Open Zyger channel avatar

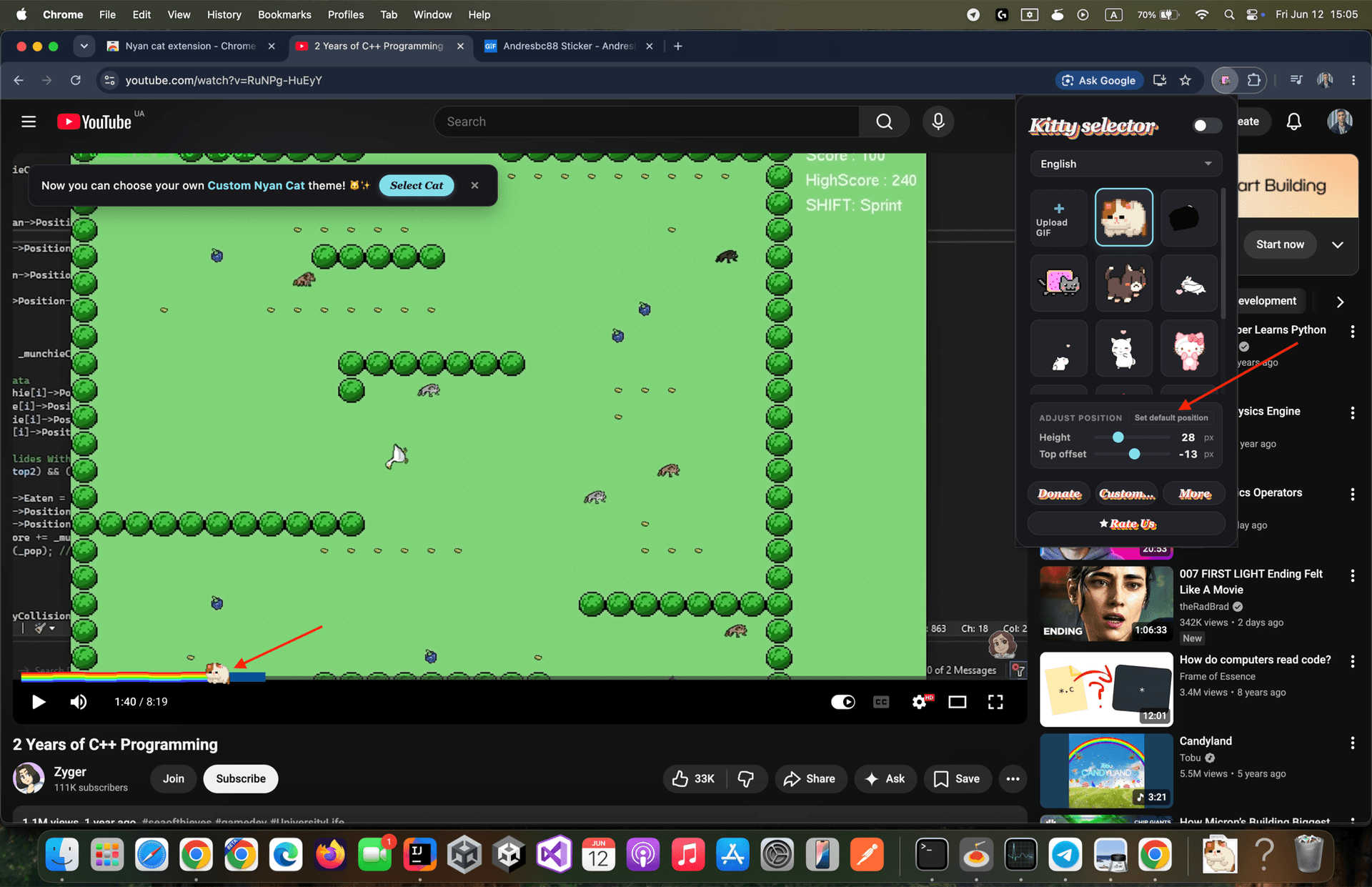point(29,778)
